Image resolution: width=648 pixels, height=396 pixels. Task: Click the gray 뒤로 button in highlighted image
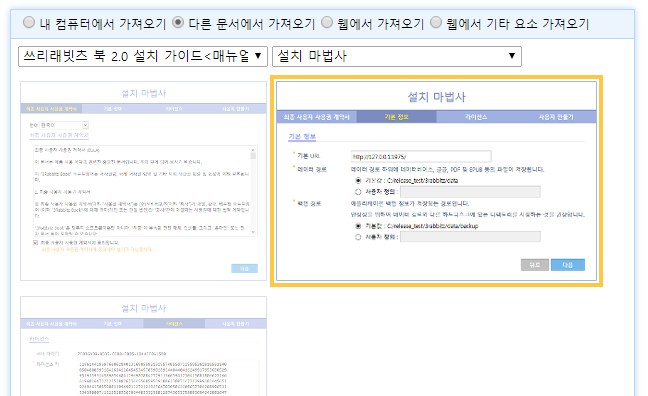click(x=535, y=265)
